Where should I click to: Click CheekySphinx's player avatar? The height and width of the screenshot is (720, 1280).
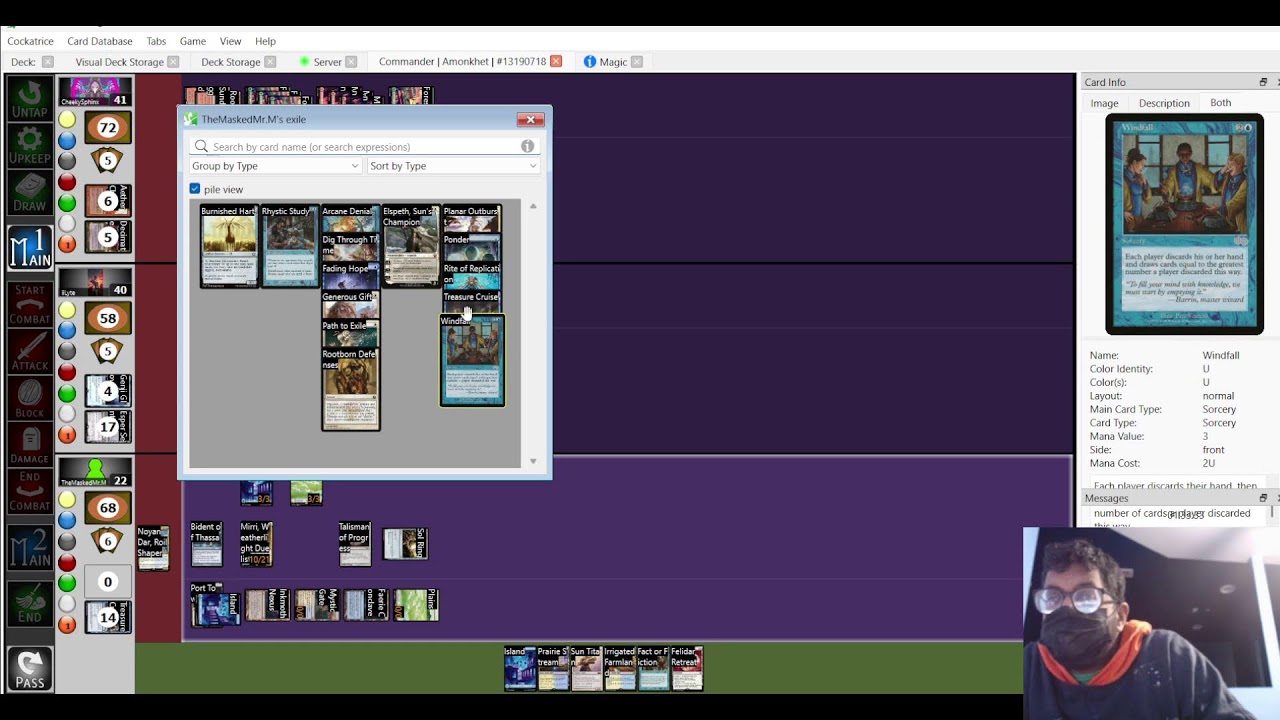coord(95,91)
